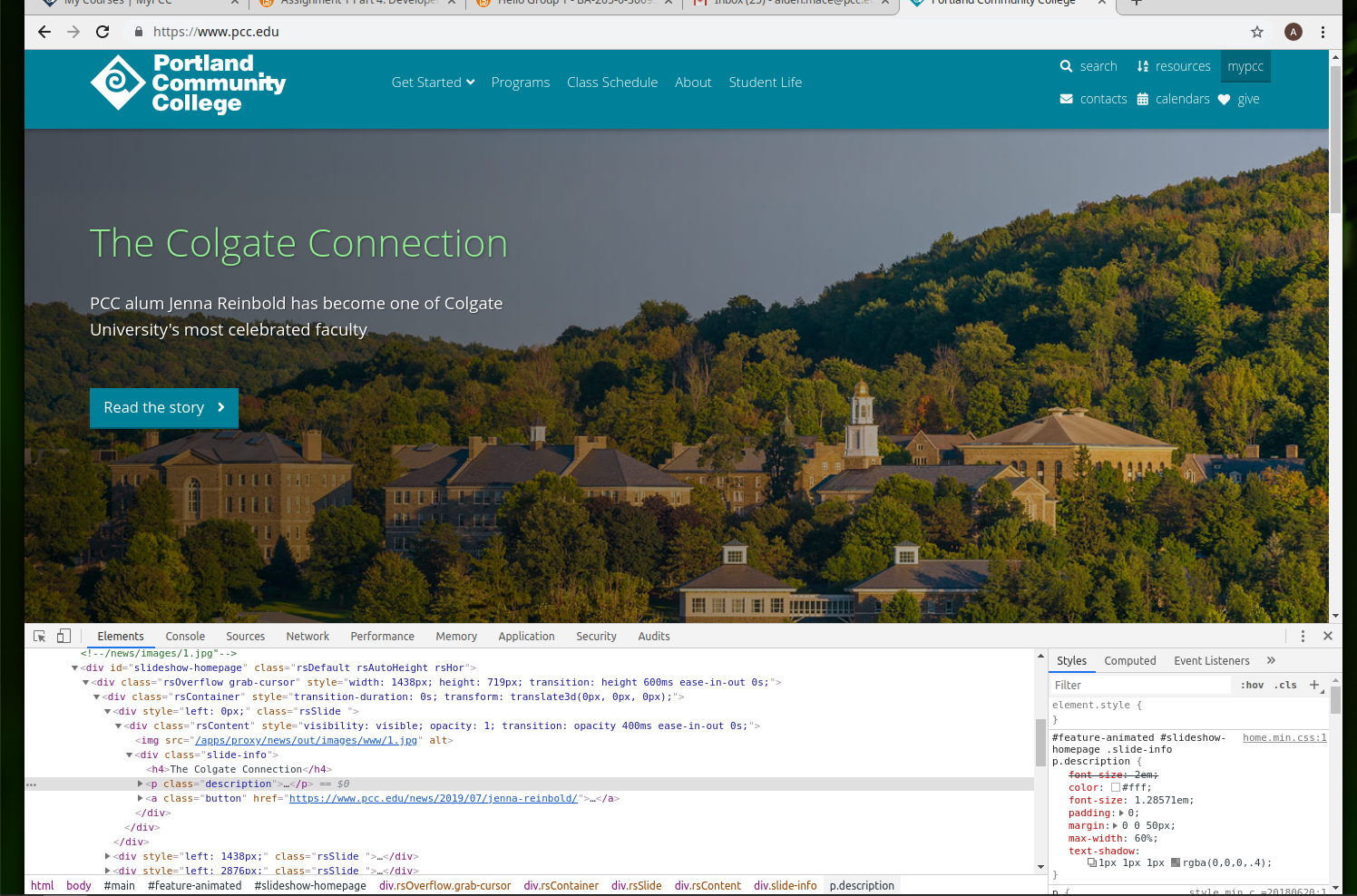This screenshot has height=896, width=1357.
Task: Open the Network tab
Action: coord(308,637)
